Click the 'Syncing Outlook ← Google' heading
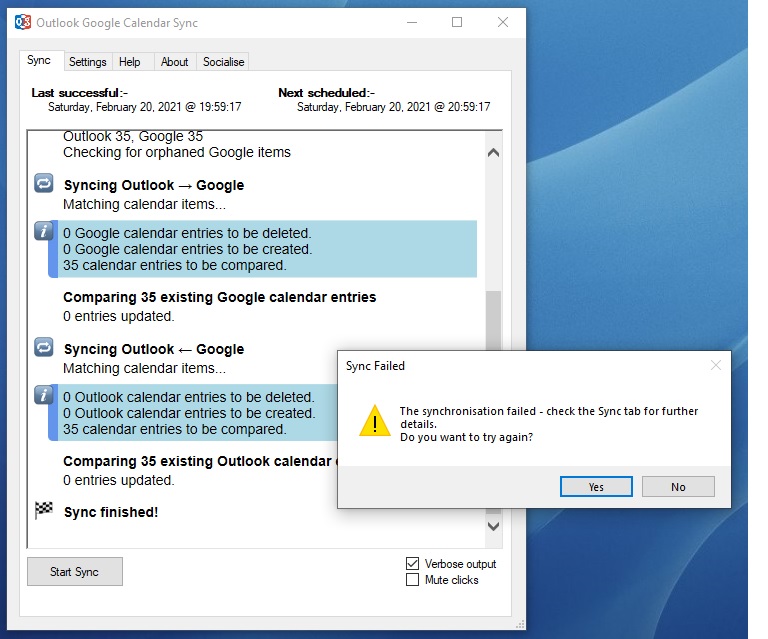Image resolution: width=768 pixels, height=639 pixels. click(x=154, y=349)
